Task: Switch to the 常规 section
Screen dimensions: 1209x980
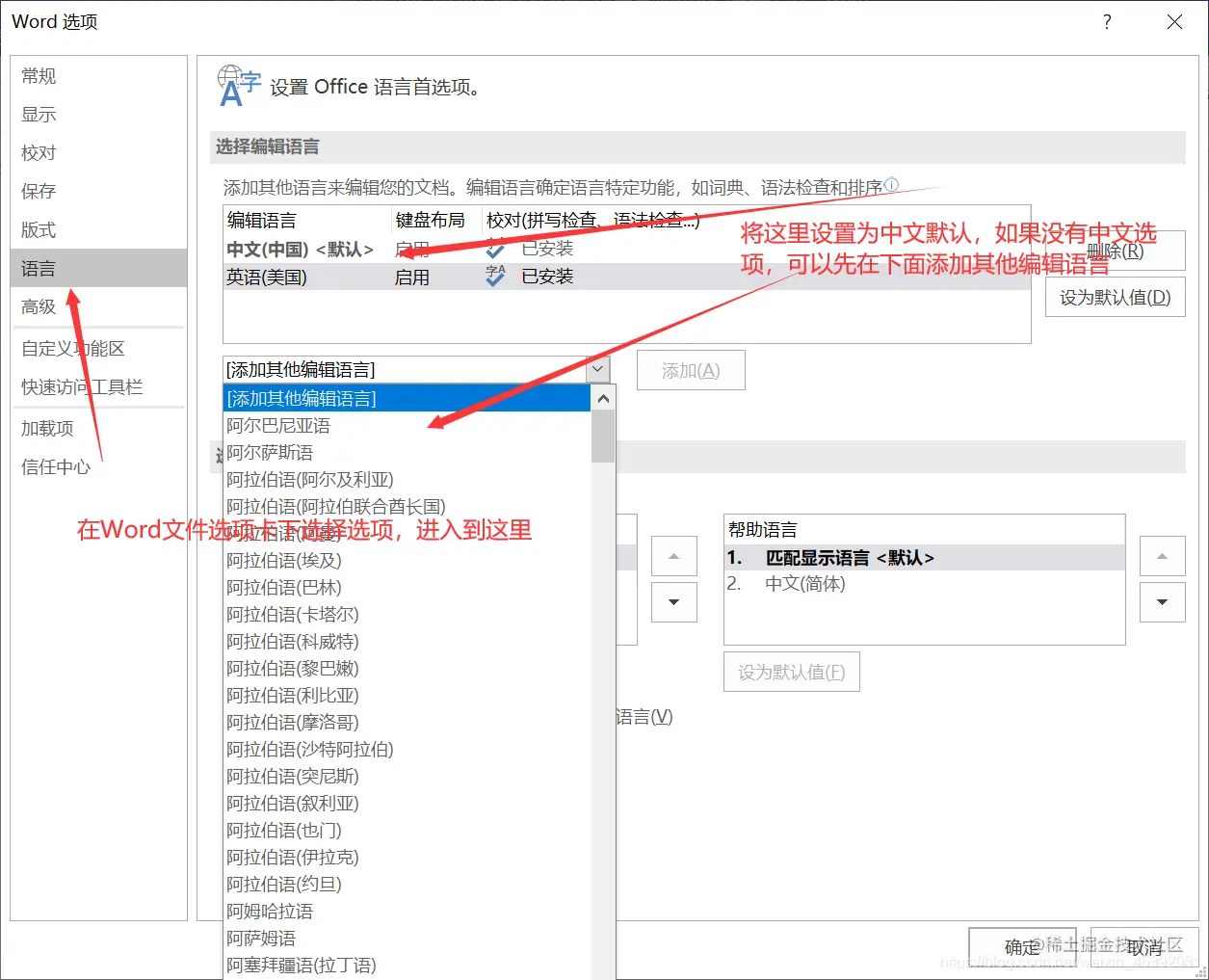Action: point(39,75)
